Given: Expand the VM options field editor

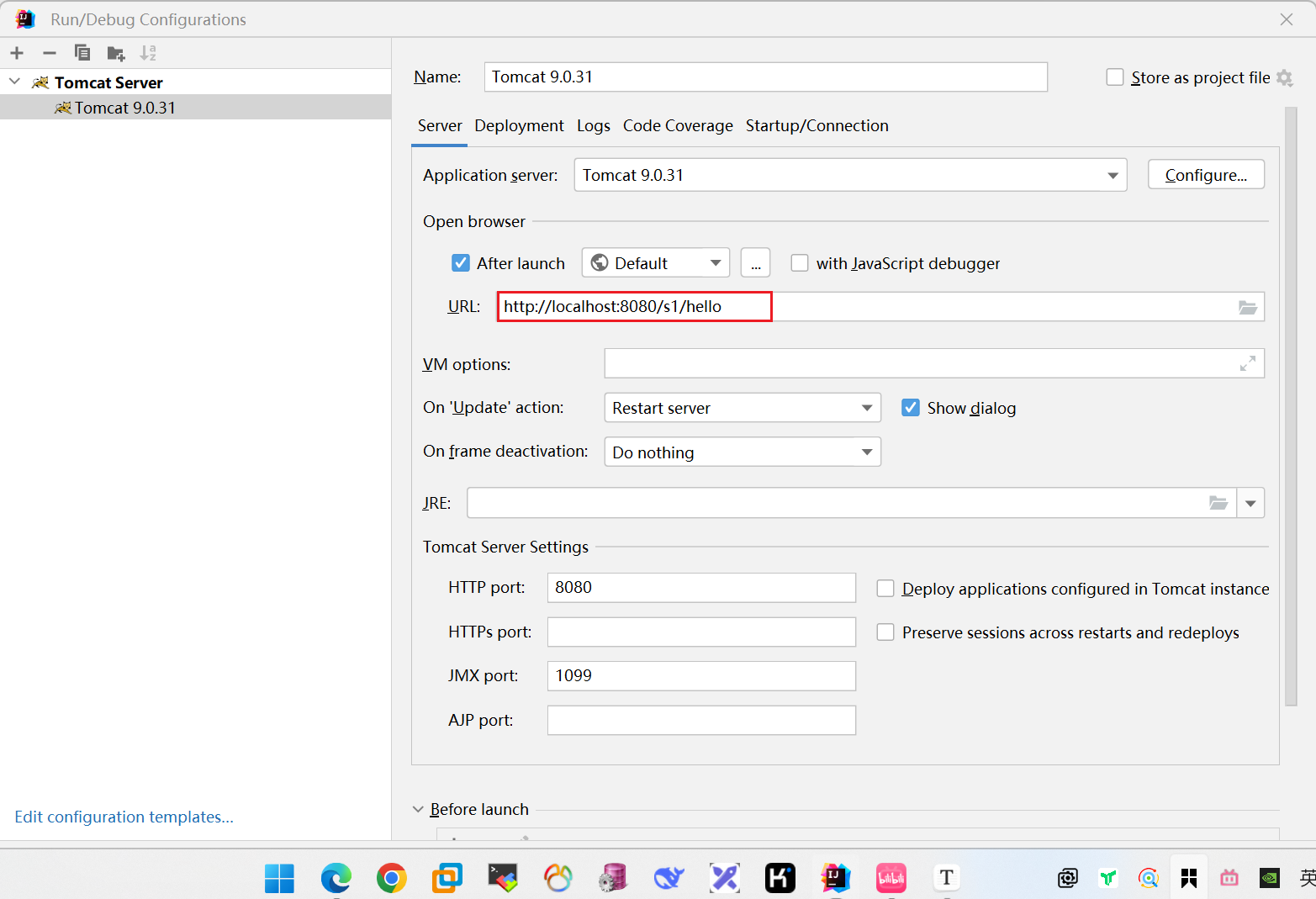Looking at the screenshot, I should [1248, 363].
